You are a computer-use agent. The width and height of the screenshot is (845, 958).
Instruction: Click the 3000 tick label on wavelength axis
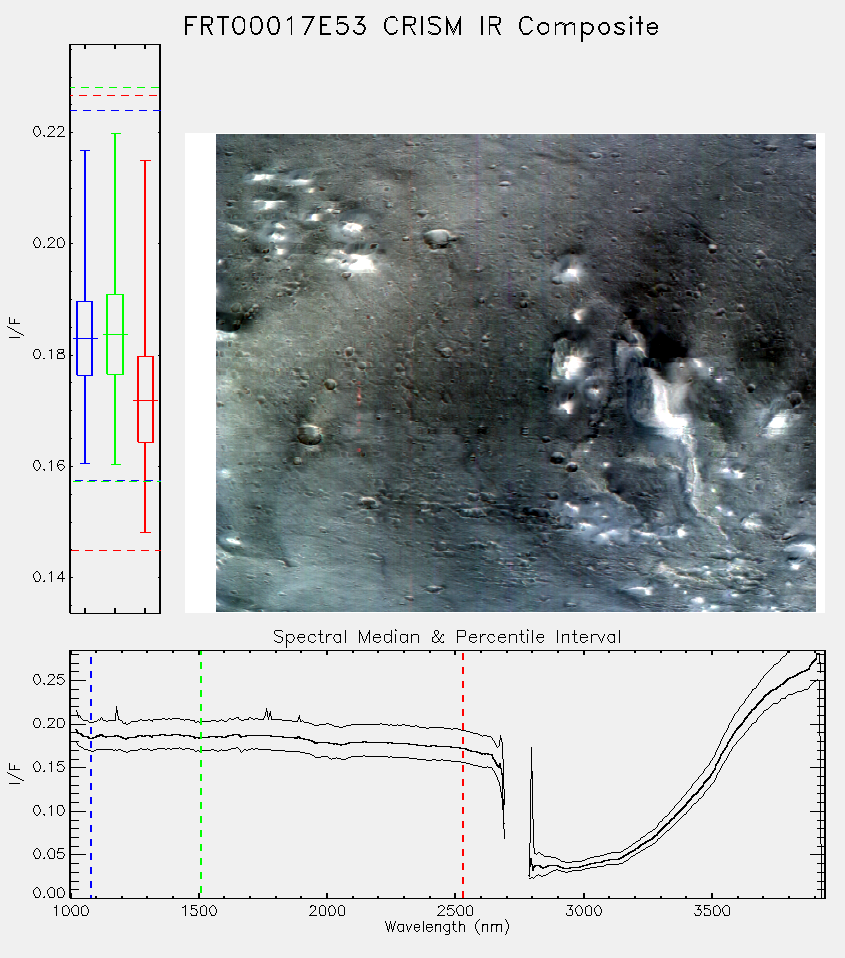tap(583, 911)
